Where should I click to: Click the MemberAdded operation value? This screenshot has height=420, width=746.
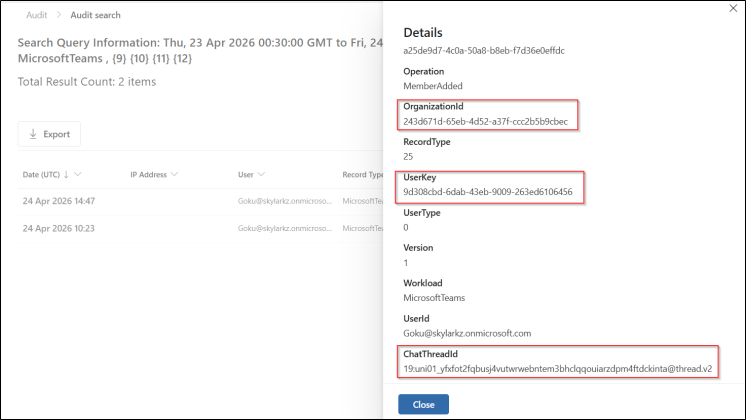pyautogui.click(x=433, y=86)
